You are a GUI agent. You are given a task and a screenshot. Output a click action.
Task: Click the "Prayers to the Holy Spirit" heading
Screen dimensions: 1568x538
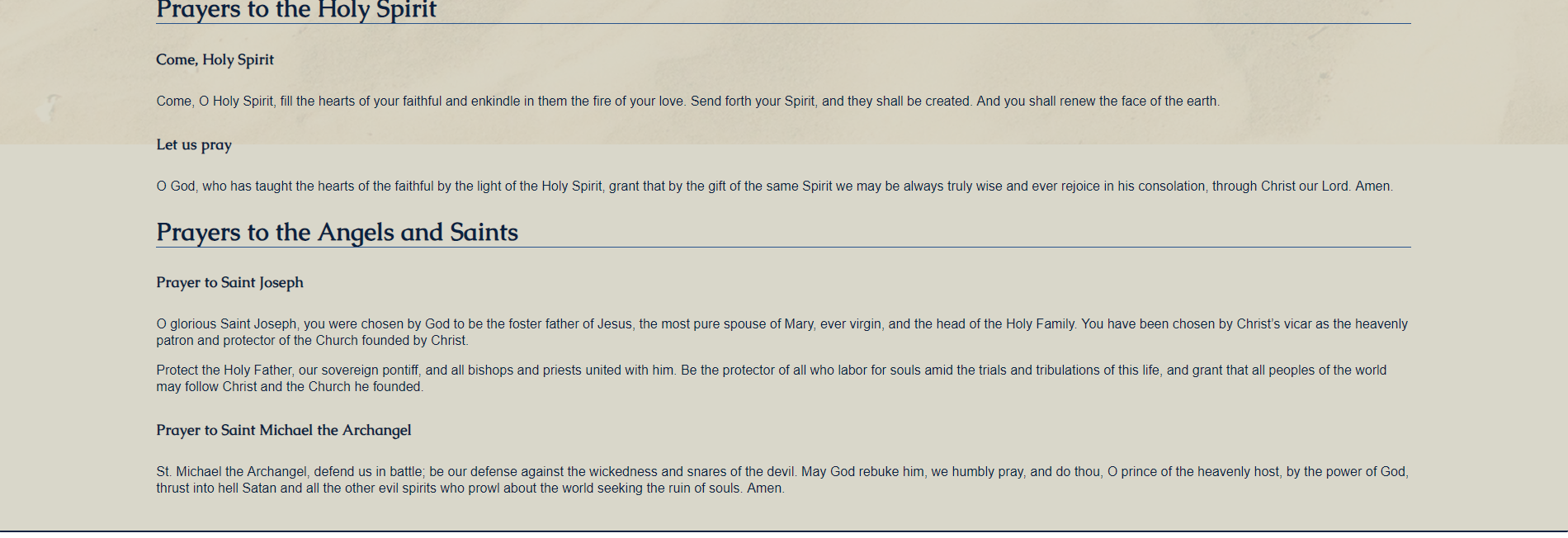point(296,10)
